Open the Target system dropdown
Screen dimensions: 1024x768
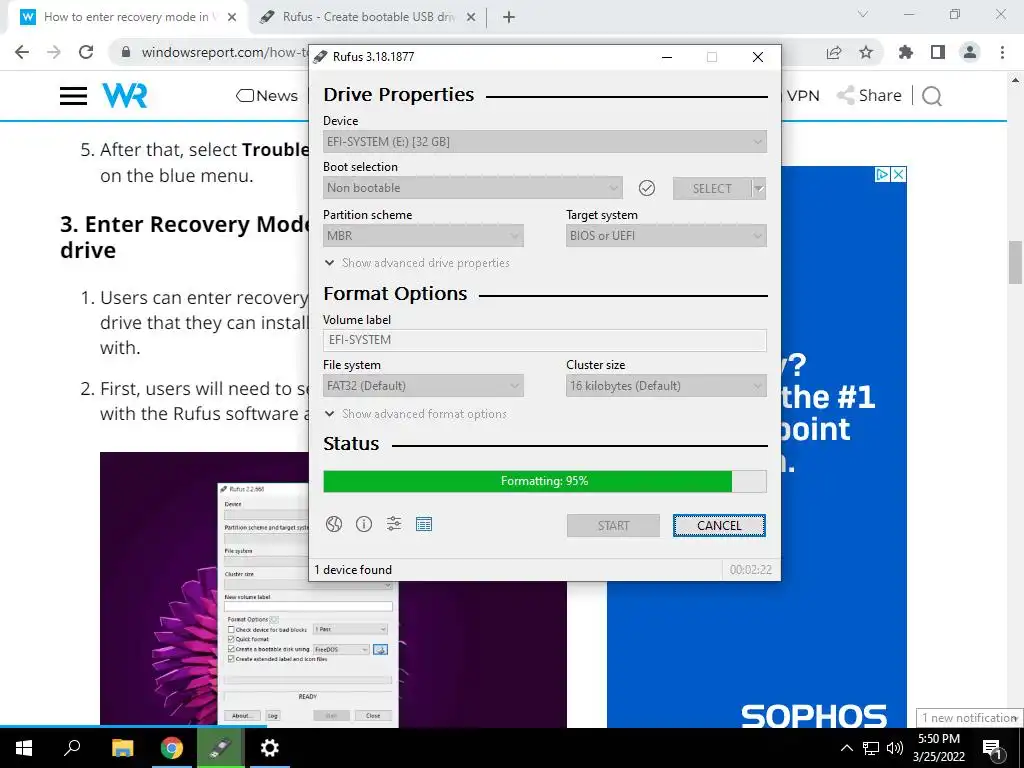[666, 236]
